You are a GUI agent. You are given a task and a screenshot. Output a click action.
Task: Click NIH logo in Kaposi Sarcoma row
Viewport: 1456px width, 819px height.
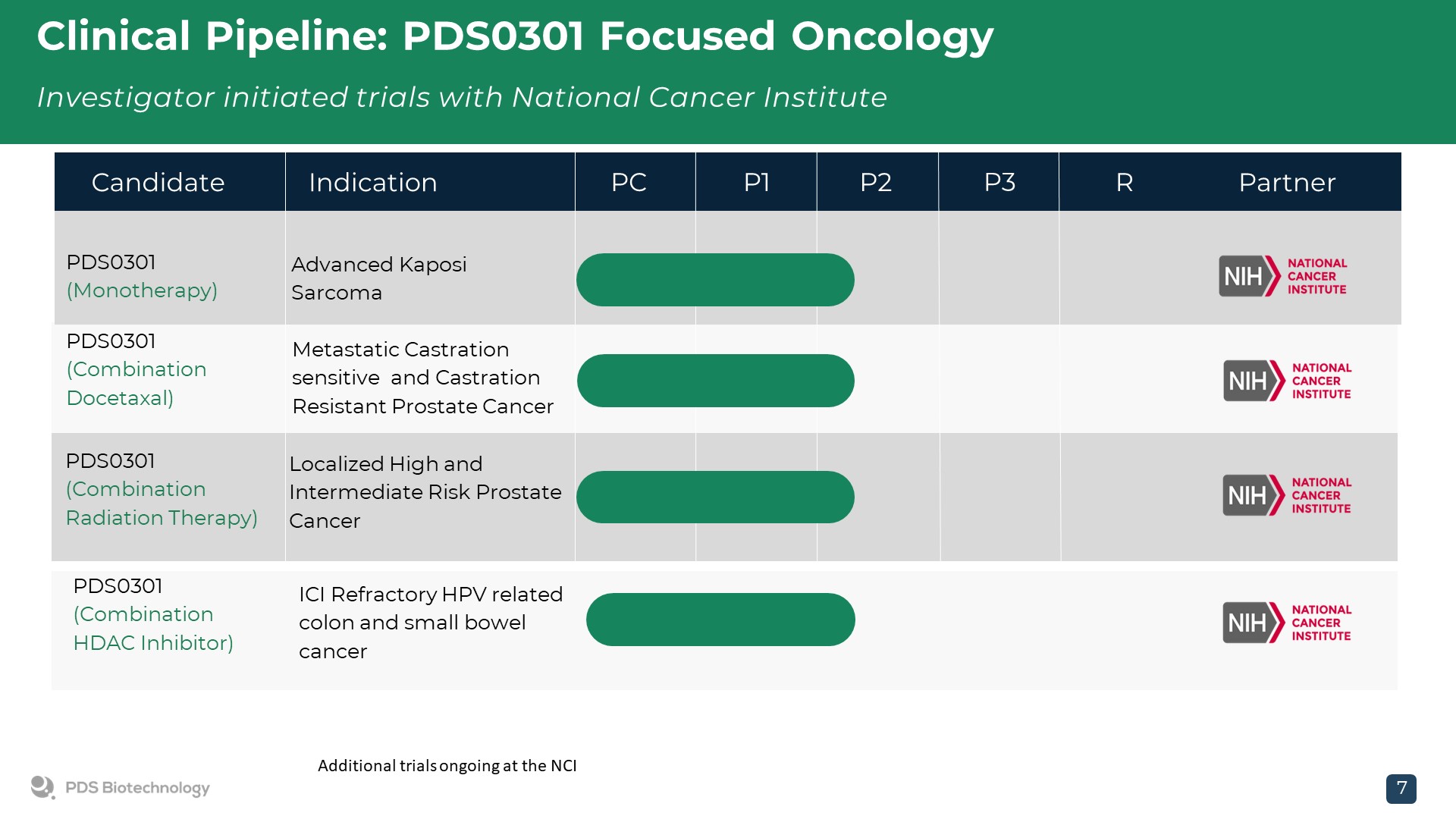coord(1282,276)
